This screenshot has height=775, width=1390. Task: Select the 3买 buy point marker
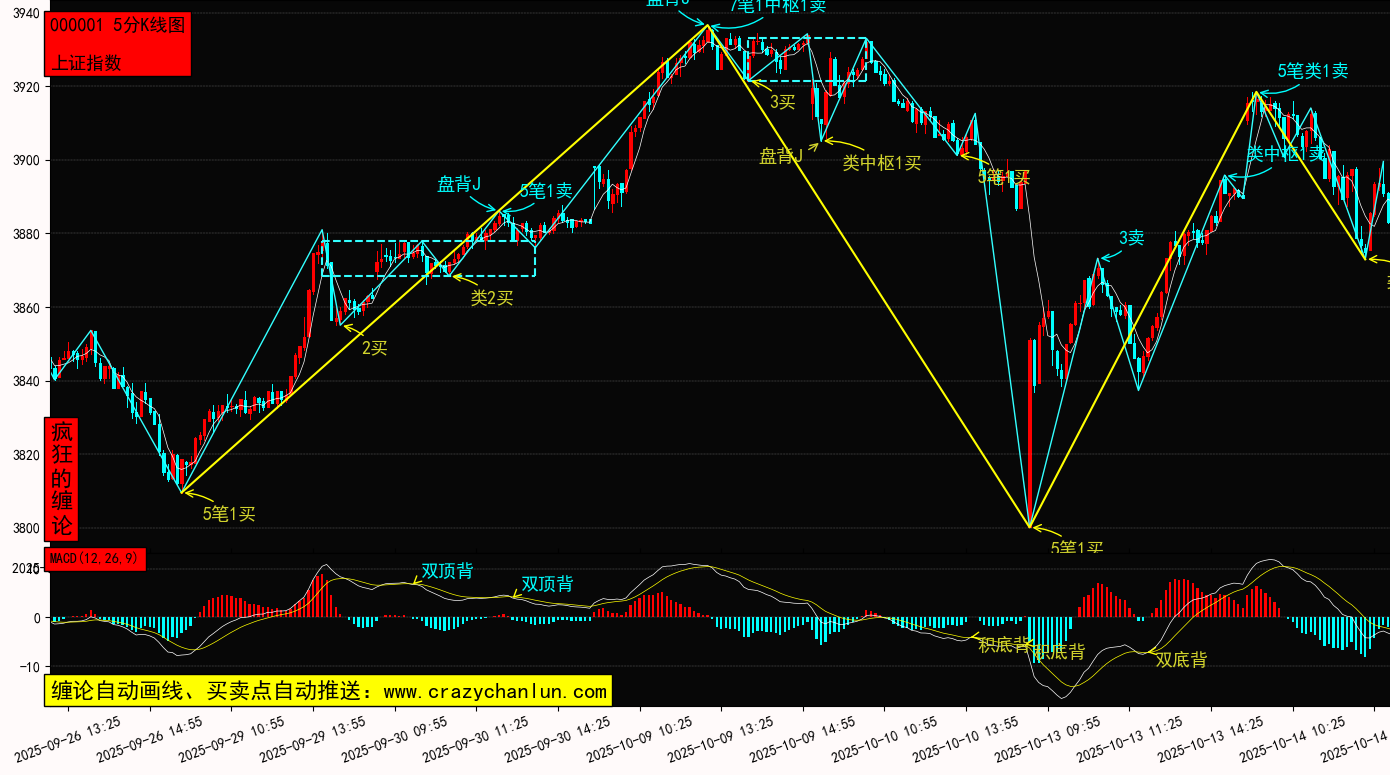point(782,101)
